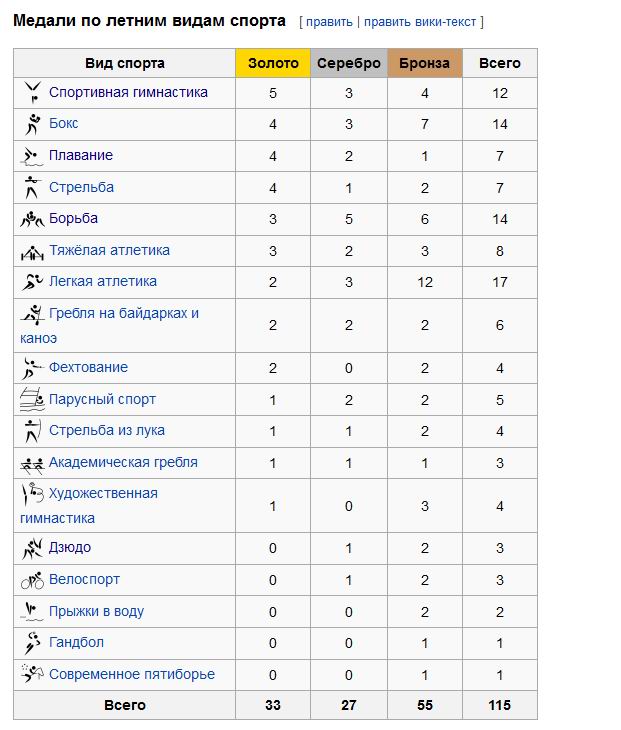This screenshot has height=730, width=621.
Task: Click the boxing pictogram next to Бокс
Action: (x=33, y=124)
